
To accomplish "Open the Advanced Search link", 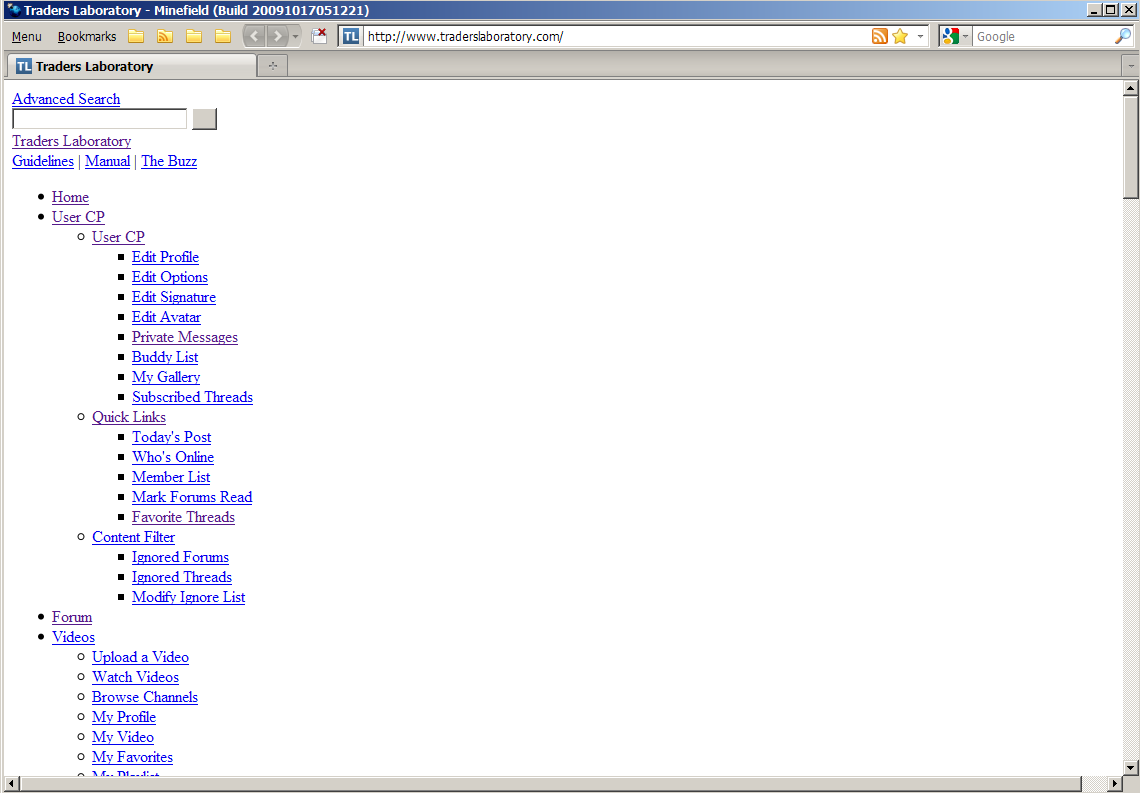I will (x=66, y=99).
